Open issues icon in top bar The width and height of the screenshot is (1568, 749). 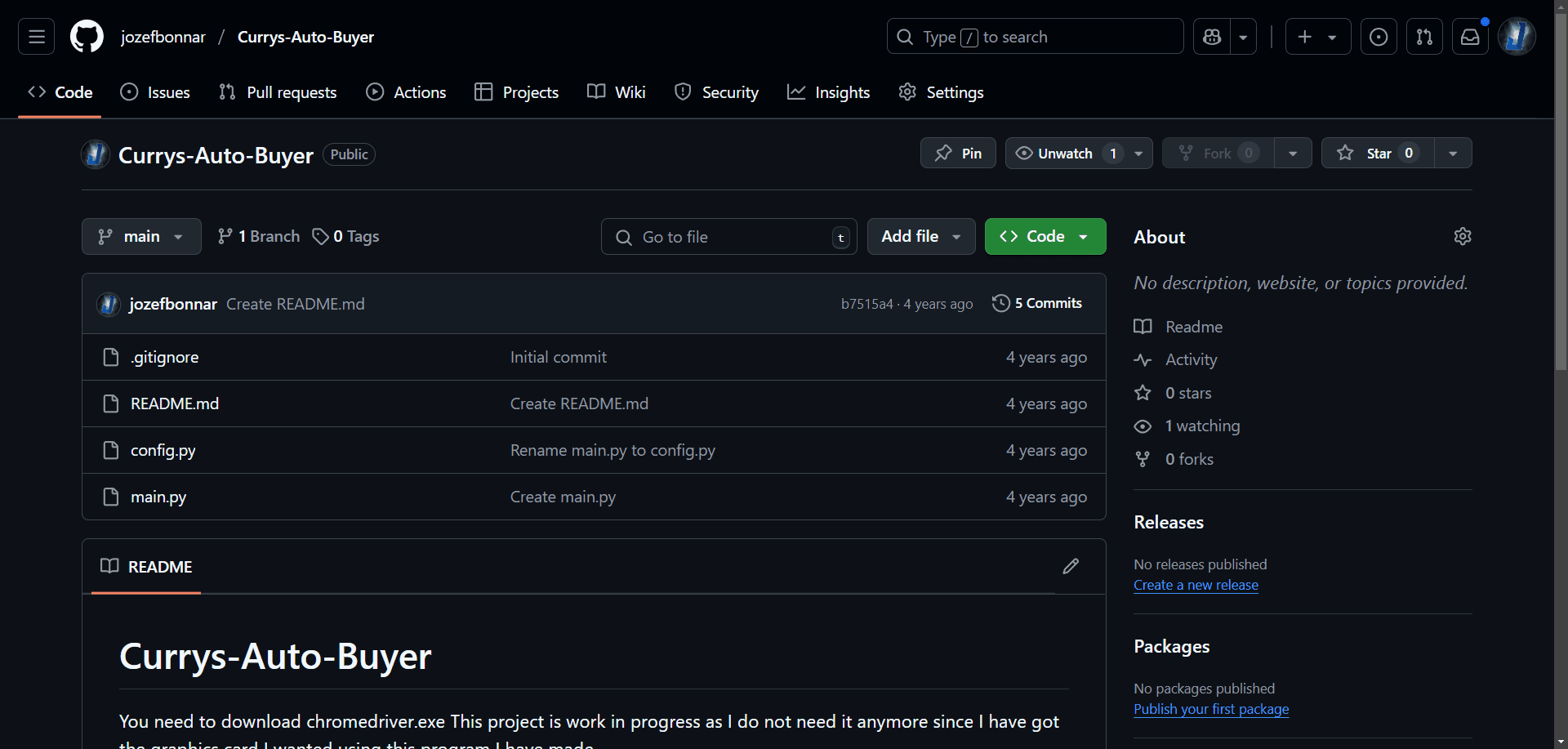(x=1379, y=37)
